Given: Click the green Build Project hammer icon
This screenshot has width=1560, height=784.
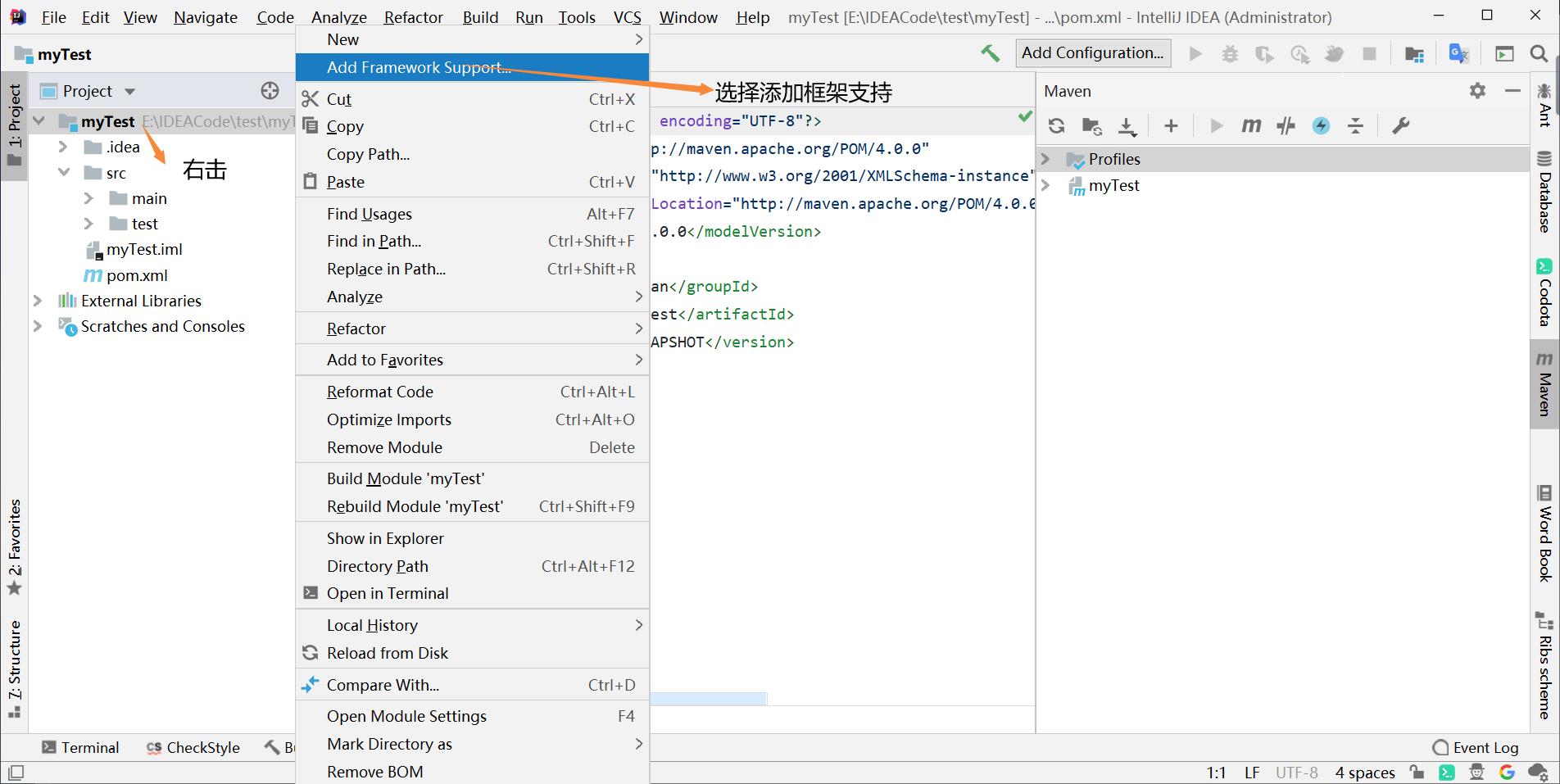Looking at the screenshot, I should (990, 54).
